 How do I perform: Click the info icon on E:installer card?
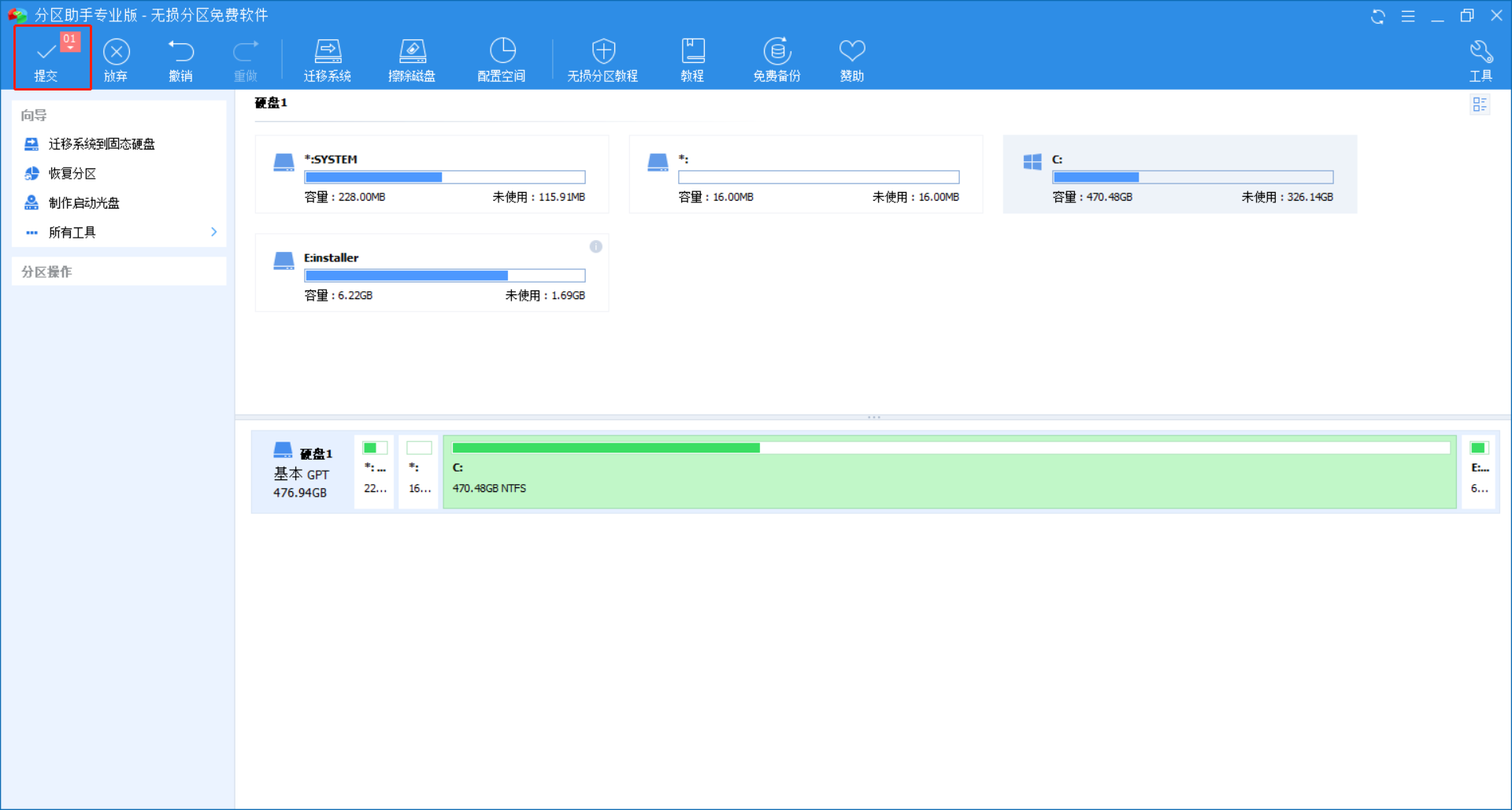[596, 247]
